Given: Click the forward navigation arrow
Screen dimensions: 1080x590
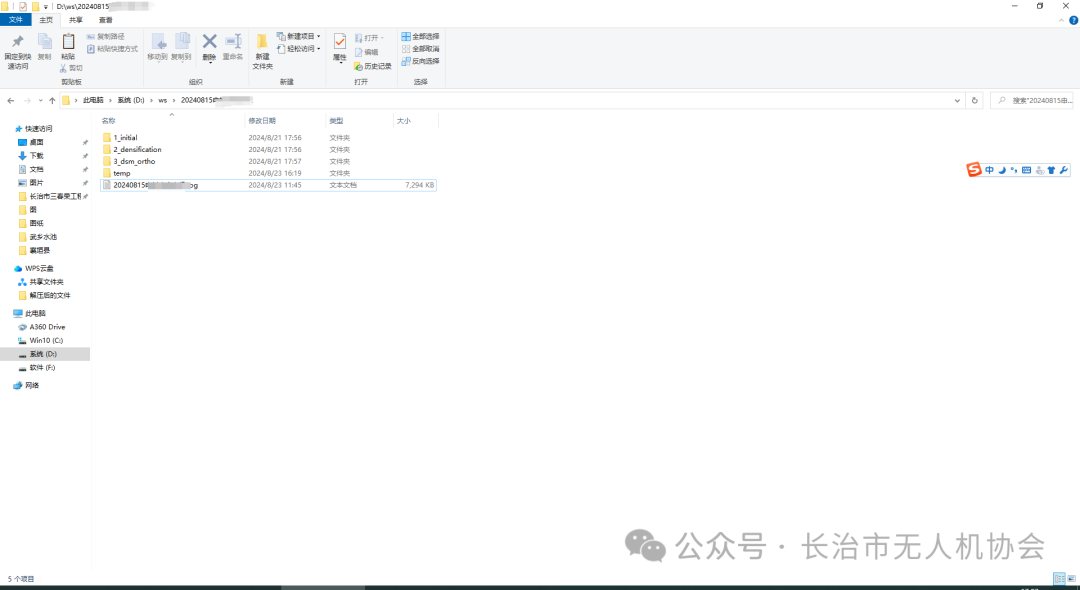Looking at the screenshot, I should tap(28, 101).
